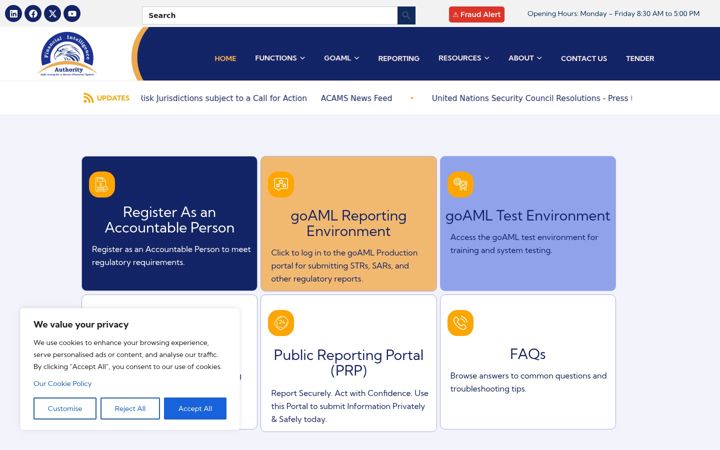Viewport: 720px width, 450px height.
Task: Click the ACAMS News Feed ticker link
Action: pos(356,98)
